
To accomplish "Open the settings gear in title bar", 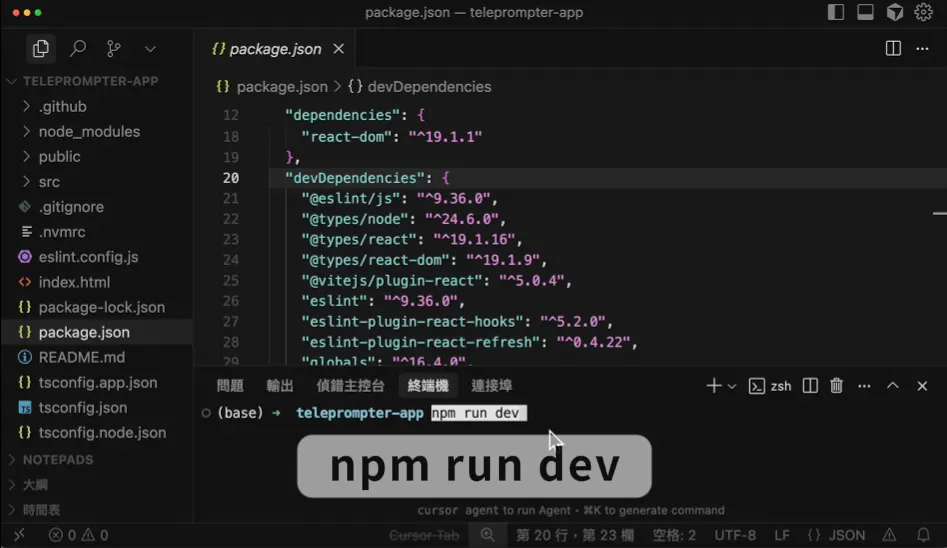I will (x=923, y=12).
